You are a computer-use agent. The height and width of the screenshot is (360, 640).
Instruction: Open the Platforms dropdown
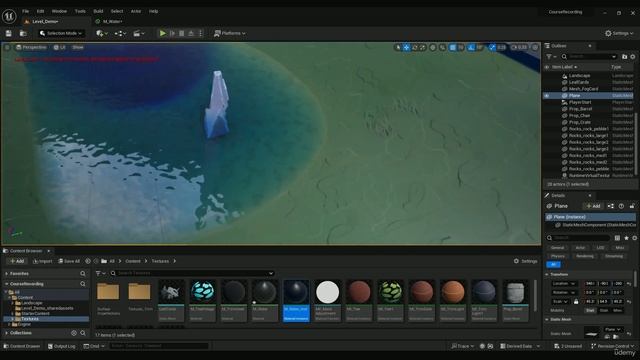click(230, 33)
